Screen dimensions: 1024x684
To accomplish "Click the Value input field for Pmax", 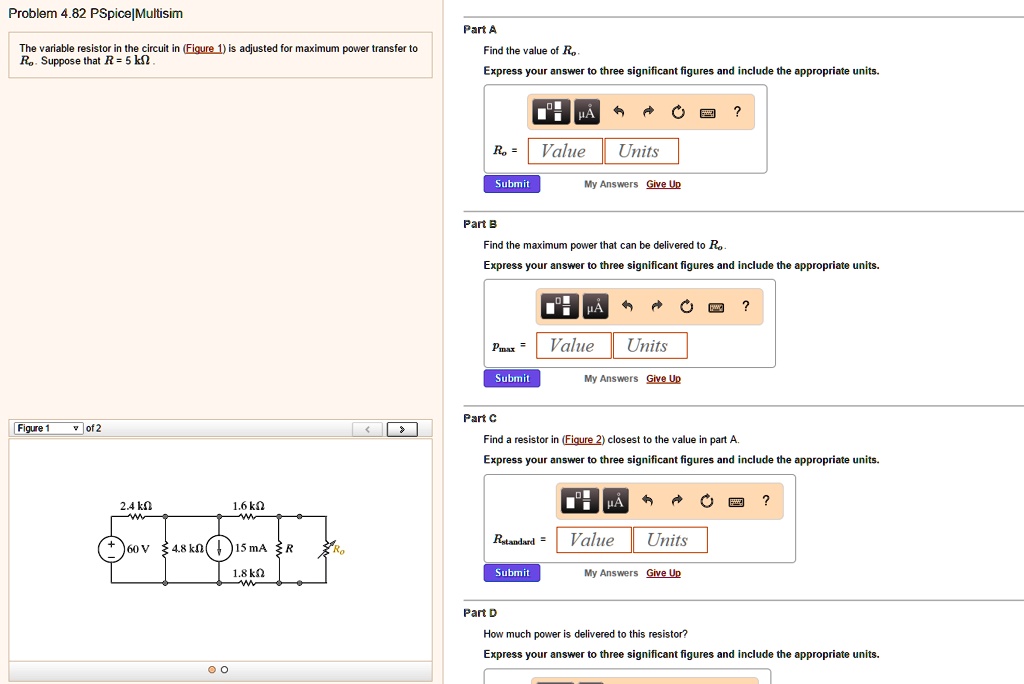I will (x=573, y=344).
